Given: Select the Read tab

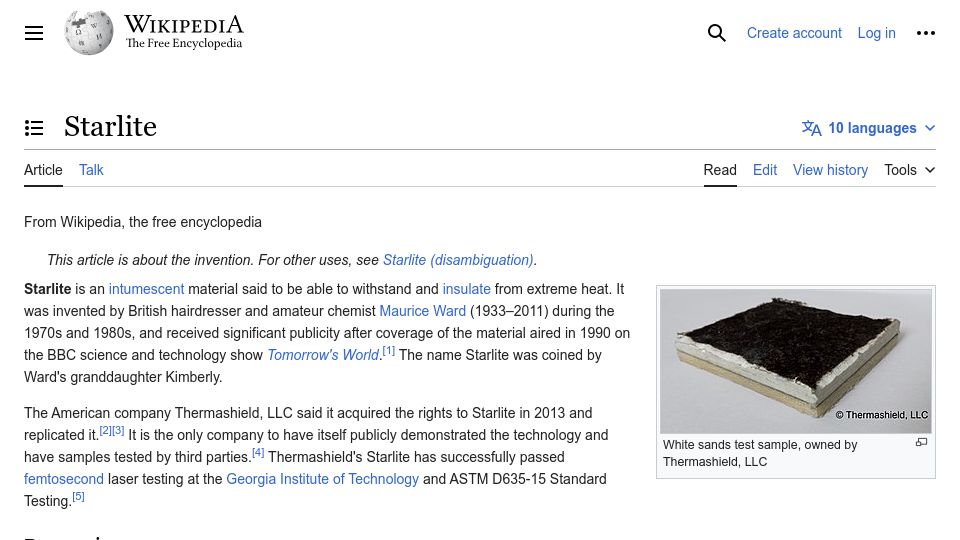Looking at the screenshot, I should point(720,170).
